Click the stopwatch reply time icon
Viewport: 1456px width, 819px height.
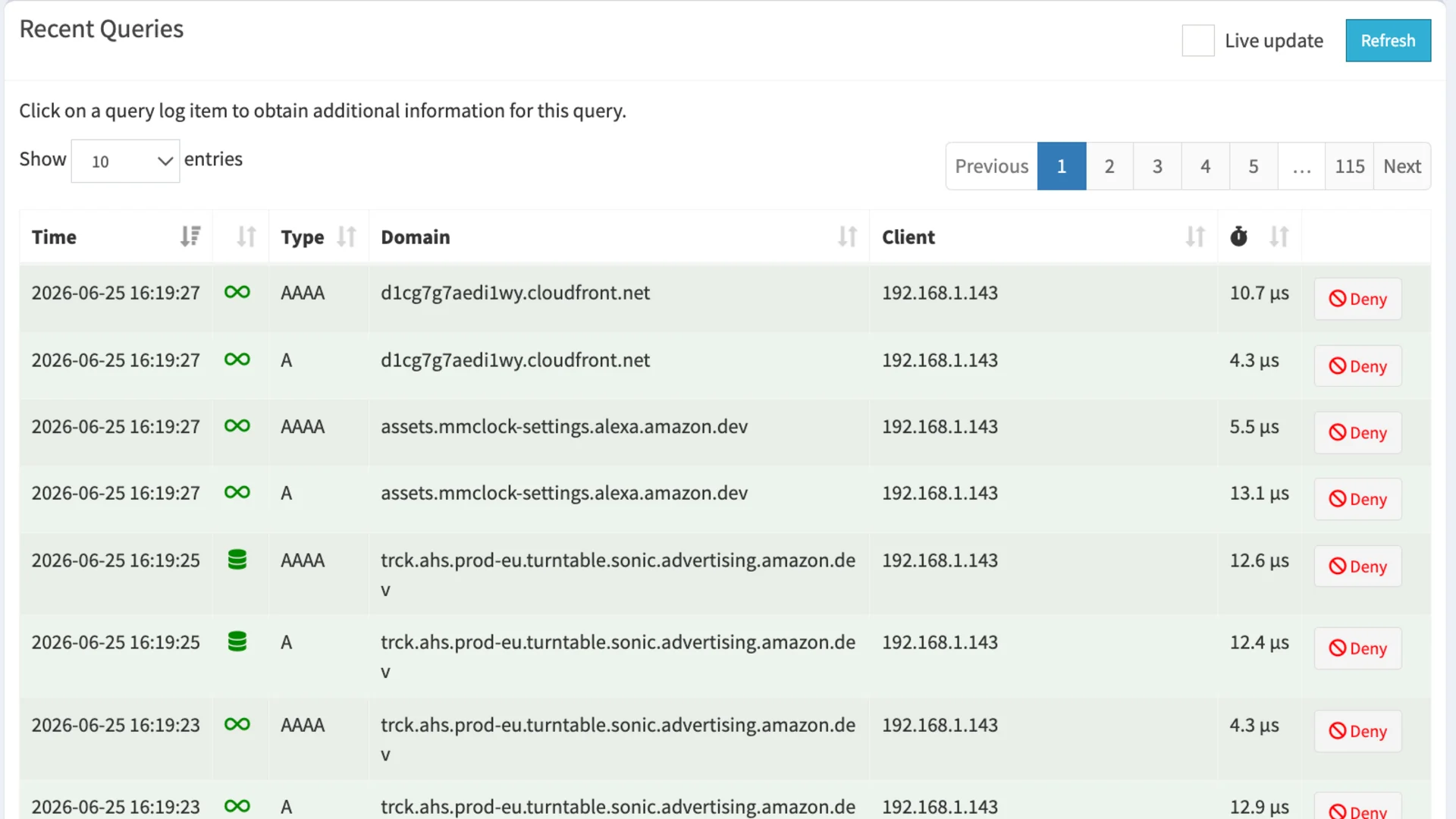tap(1238, 237)
